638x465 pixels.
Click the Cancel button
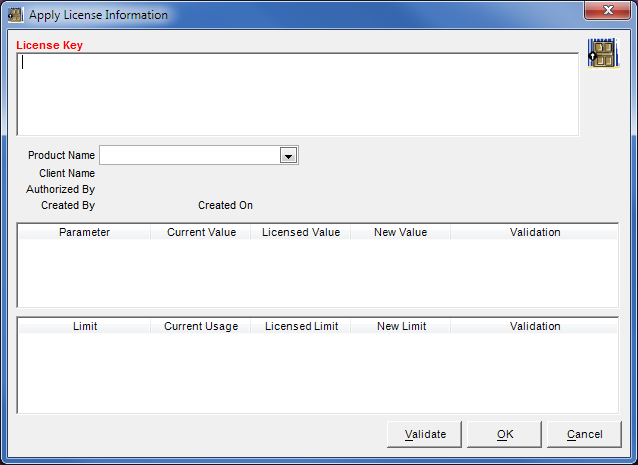pyautogui.click(x=584, y=434)
